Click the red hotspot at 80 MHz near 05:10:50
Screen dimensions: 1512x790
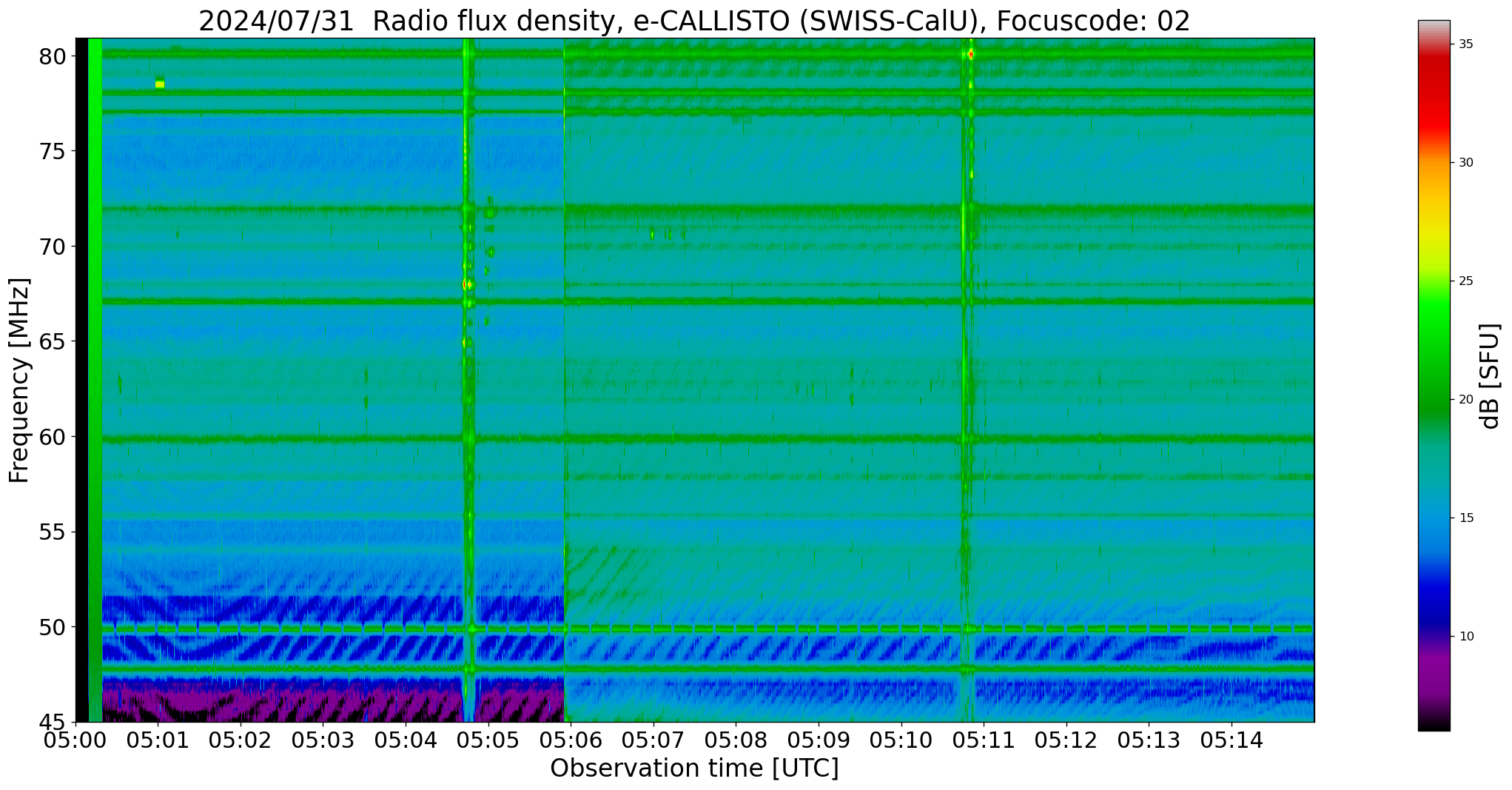[971, 54]
